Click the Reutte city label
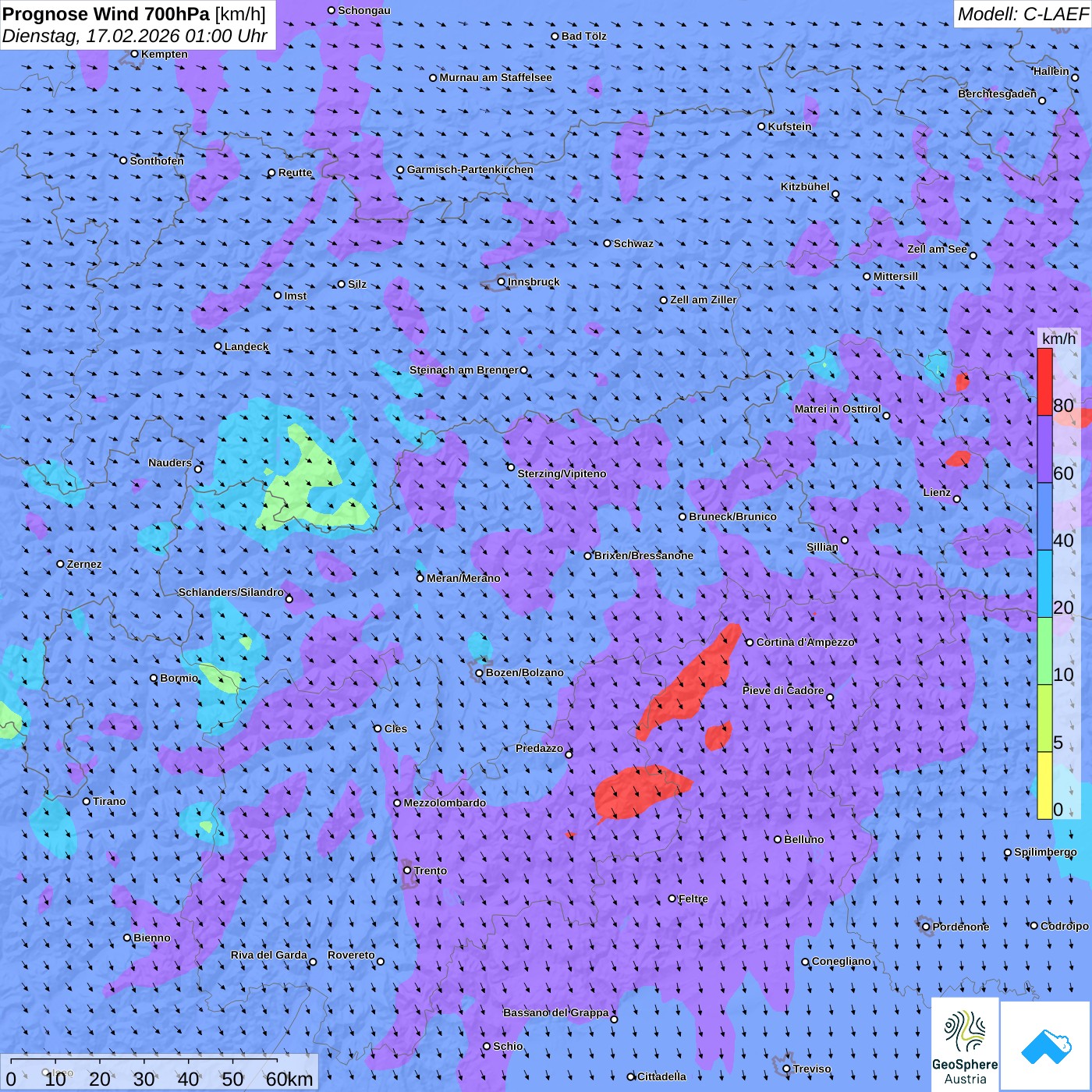 coord(295,172)
